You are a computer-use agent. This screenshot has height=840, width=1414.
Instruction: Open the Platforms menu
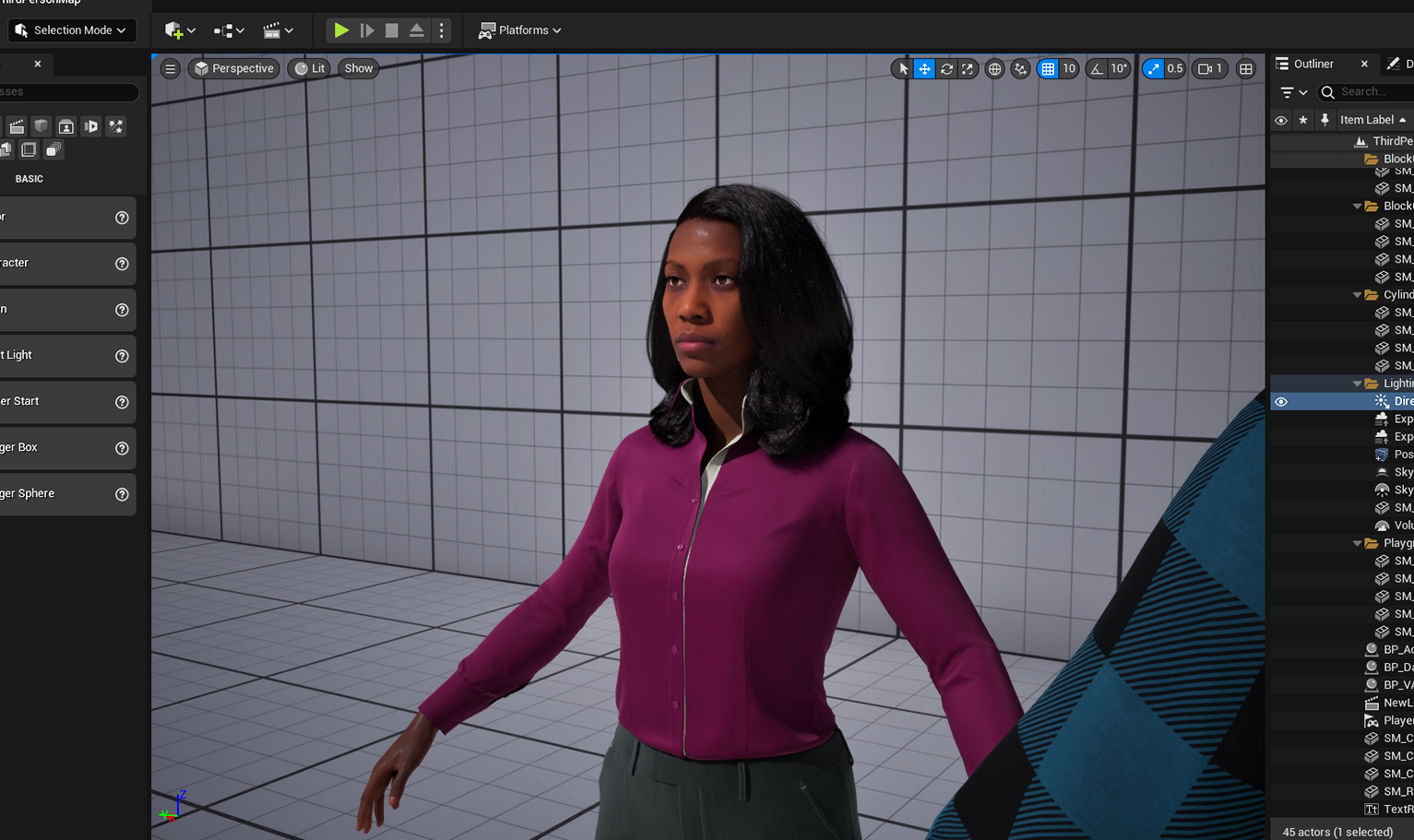click(x=519, y=30)
